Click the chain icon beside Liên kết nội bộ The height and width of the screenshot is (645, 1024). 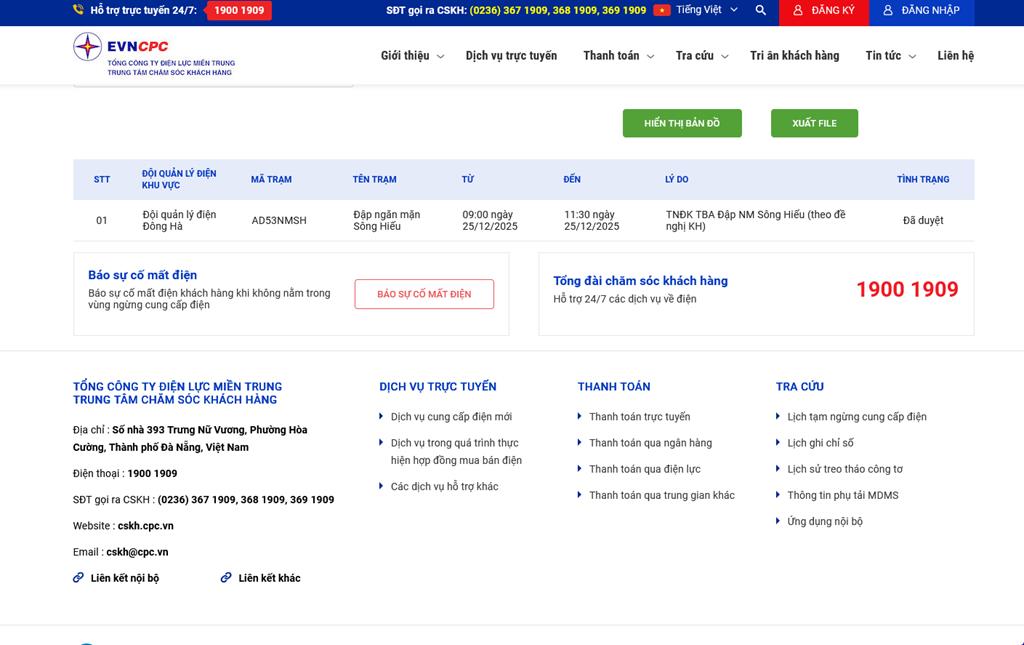pyautogui.click(x=78, y=578)
